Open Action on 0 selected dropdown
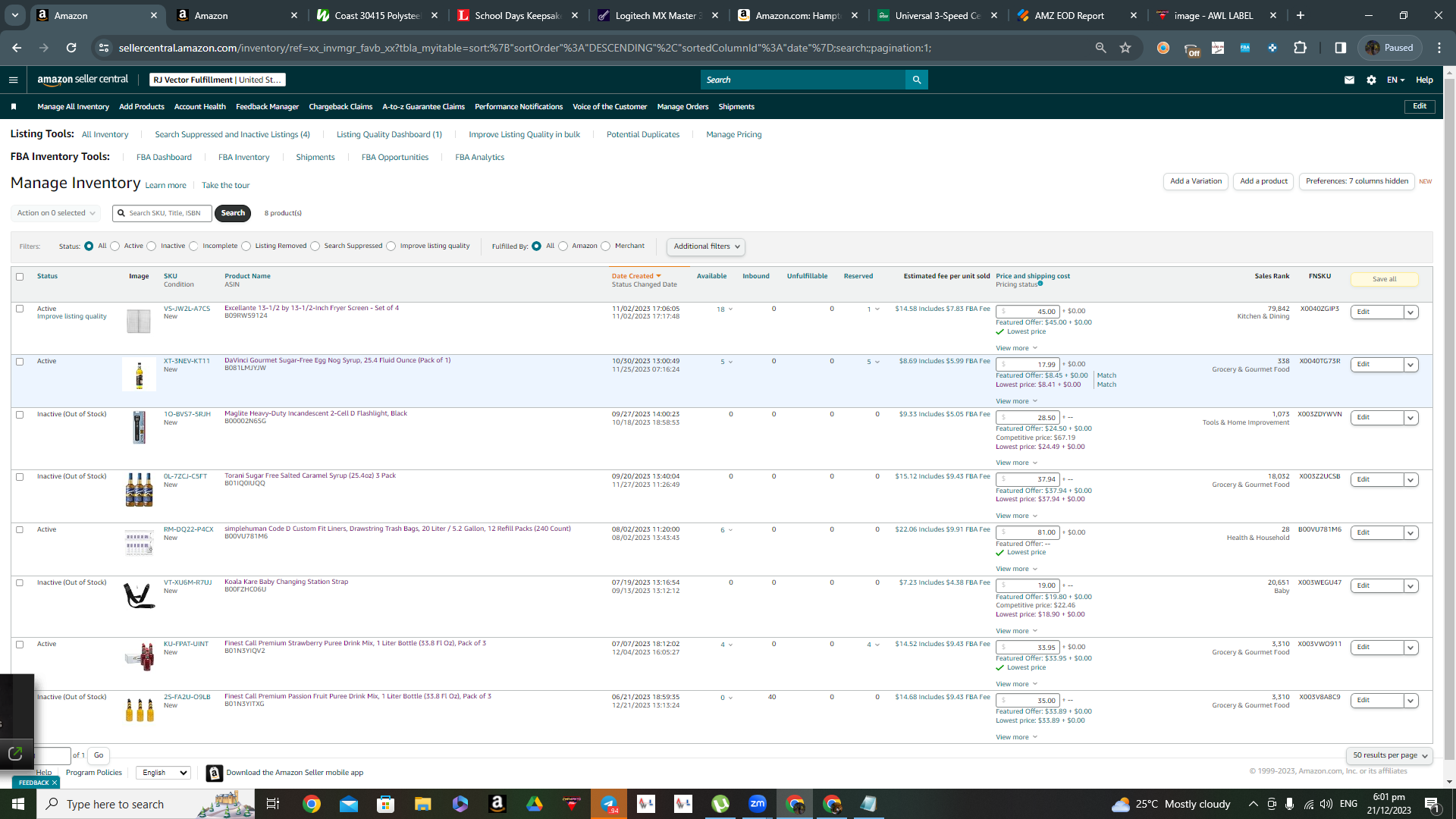This screenshot has width=1456, height=819. pos(56,213)
